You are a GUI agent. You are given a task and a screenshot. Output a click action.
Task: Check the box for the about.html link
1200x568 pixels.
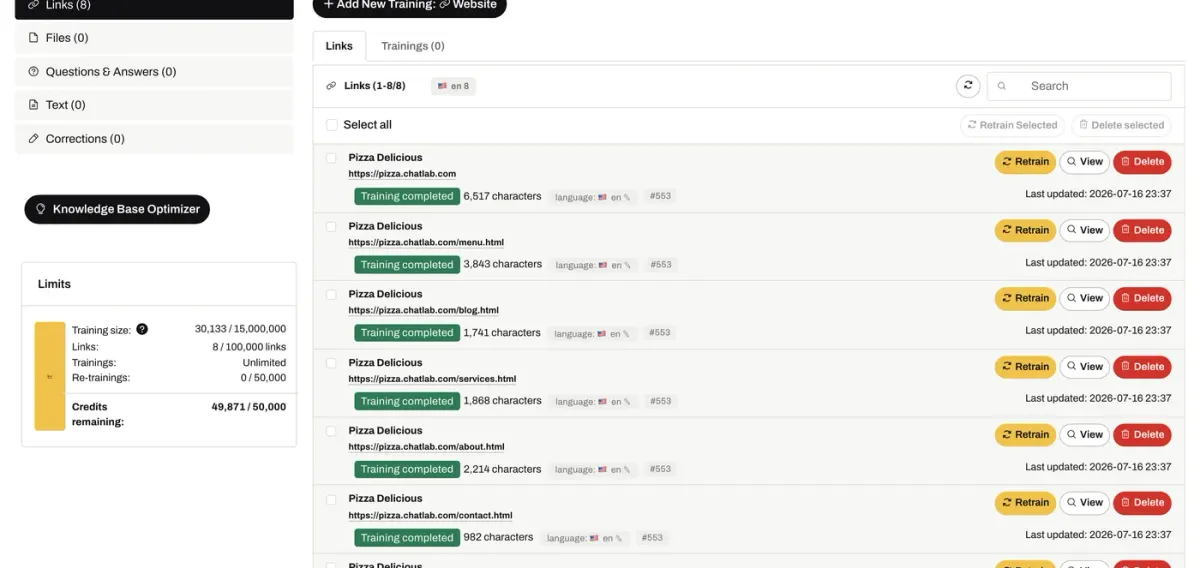[x=332, y=431]
